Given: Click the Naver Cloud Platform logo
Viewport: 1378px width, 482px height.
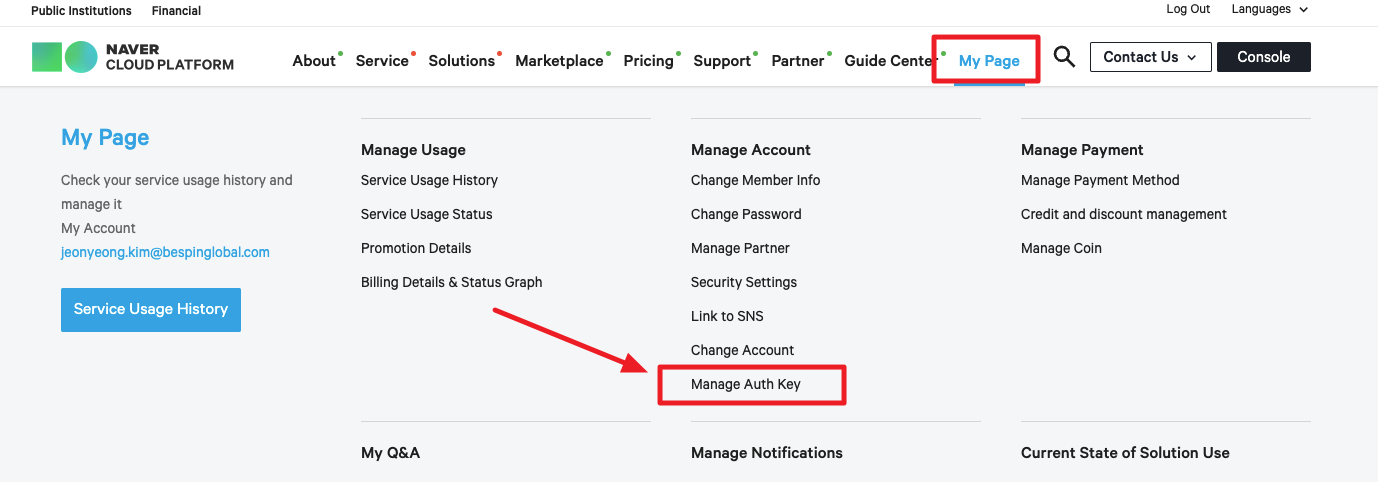Looking at the screenshot, I should (x=133, y=57).
